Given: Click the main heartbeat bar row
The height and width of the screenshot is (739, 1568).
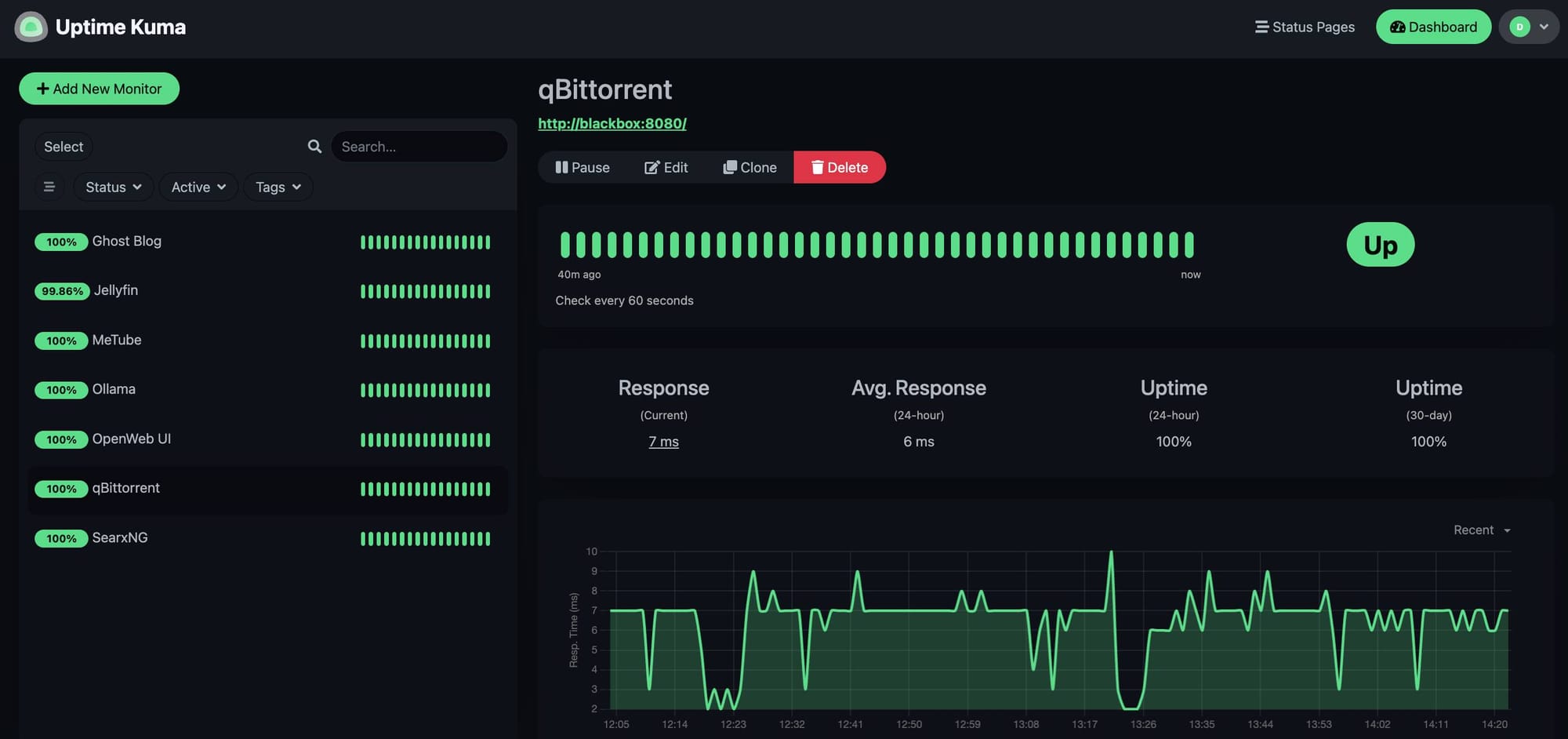Looking at the screenshot, I should 877,245.
